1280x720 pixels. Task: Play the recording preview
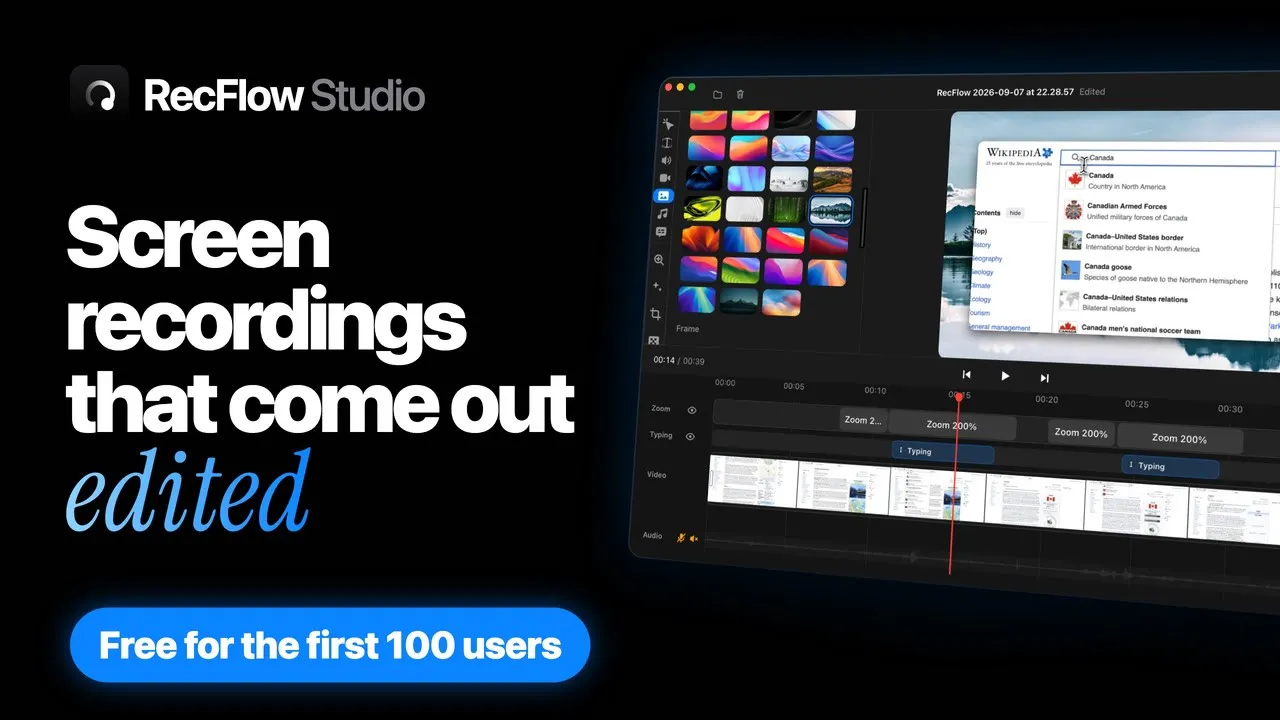point(1005,376)
